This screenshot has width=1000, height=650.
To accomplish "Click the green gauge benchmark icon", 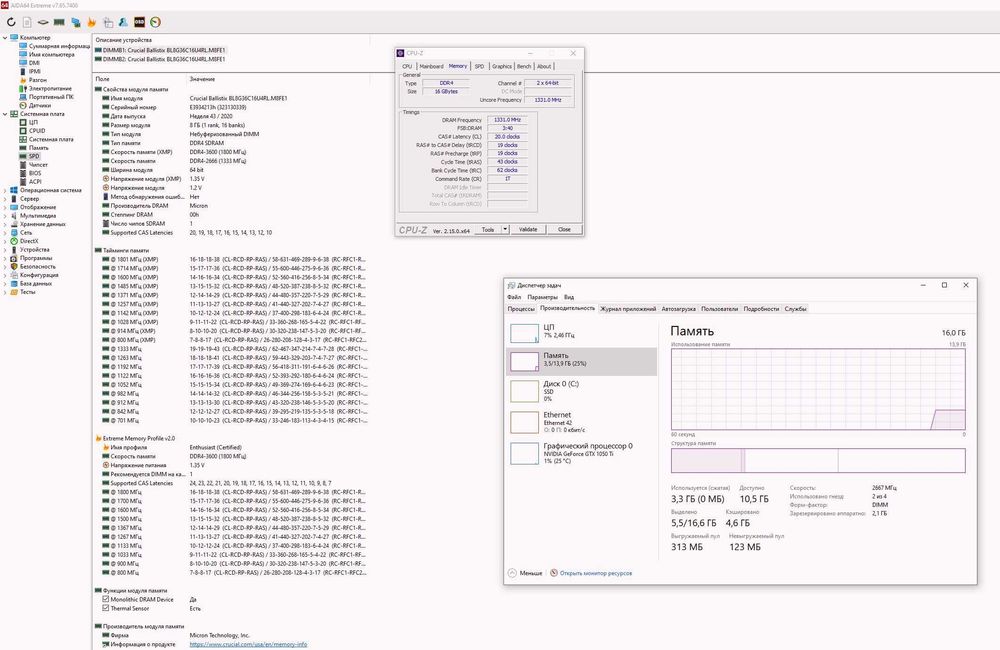I will pos(156,22).
